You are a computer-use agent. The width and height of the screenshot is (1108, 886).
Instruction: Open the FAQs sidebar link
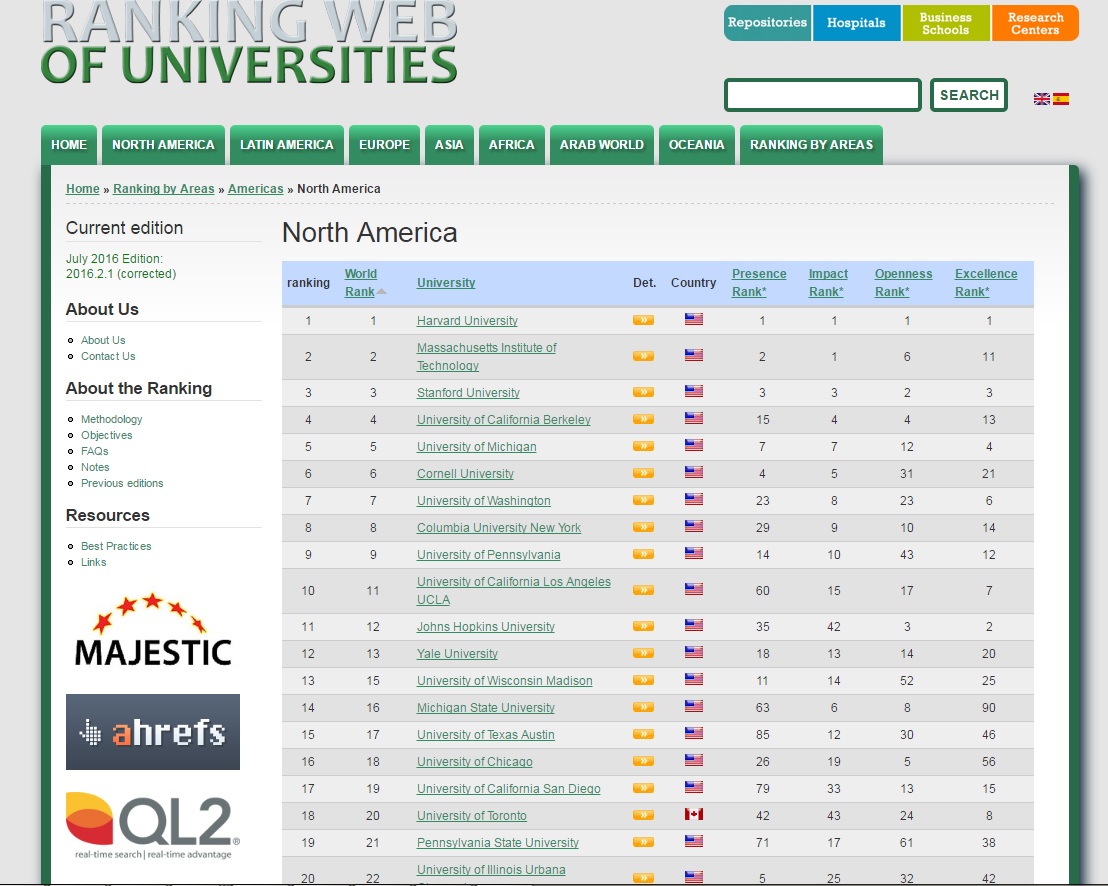click(95, 451)
